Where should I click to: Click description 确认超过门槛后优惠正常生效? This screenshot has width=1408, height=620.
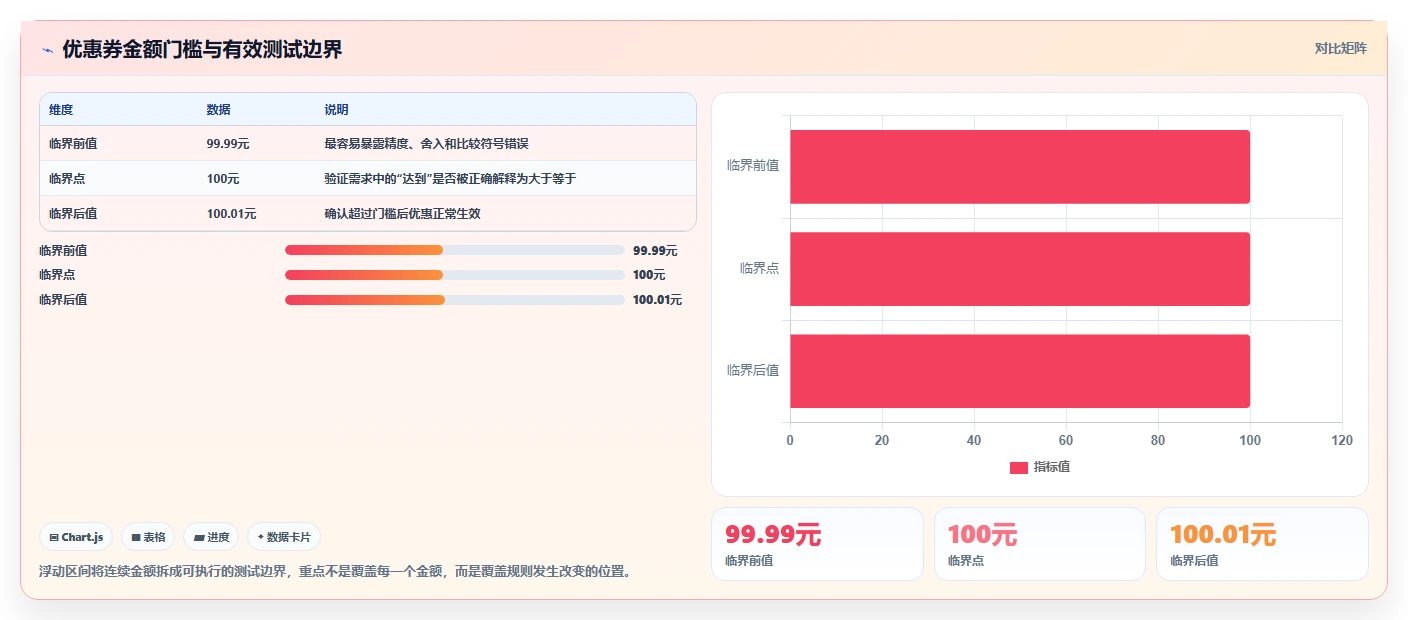click(x=402, y=213)
